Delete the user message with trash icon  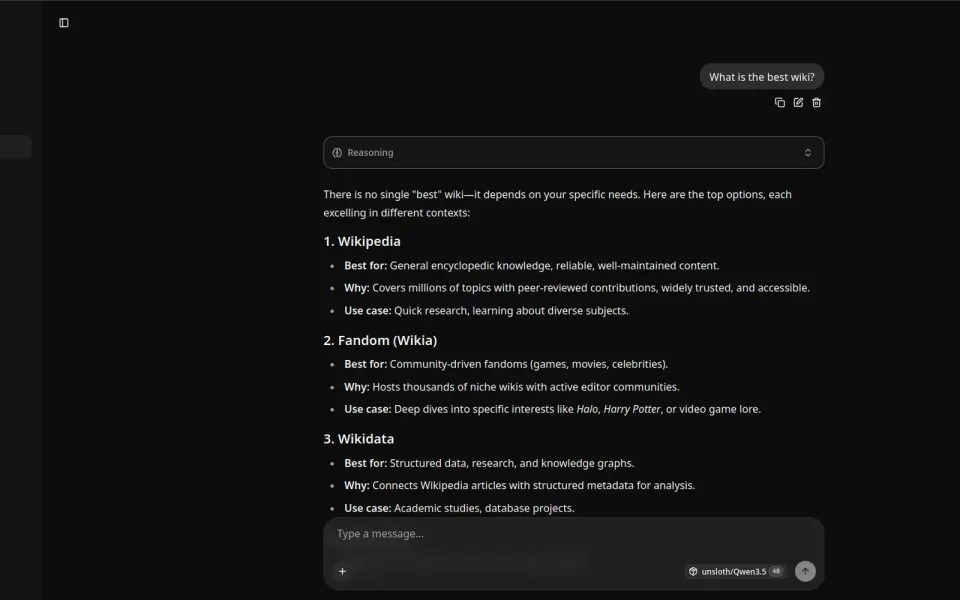(x=816, y=102)
